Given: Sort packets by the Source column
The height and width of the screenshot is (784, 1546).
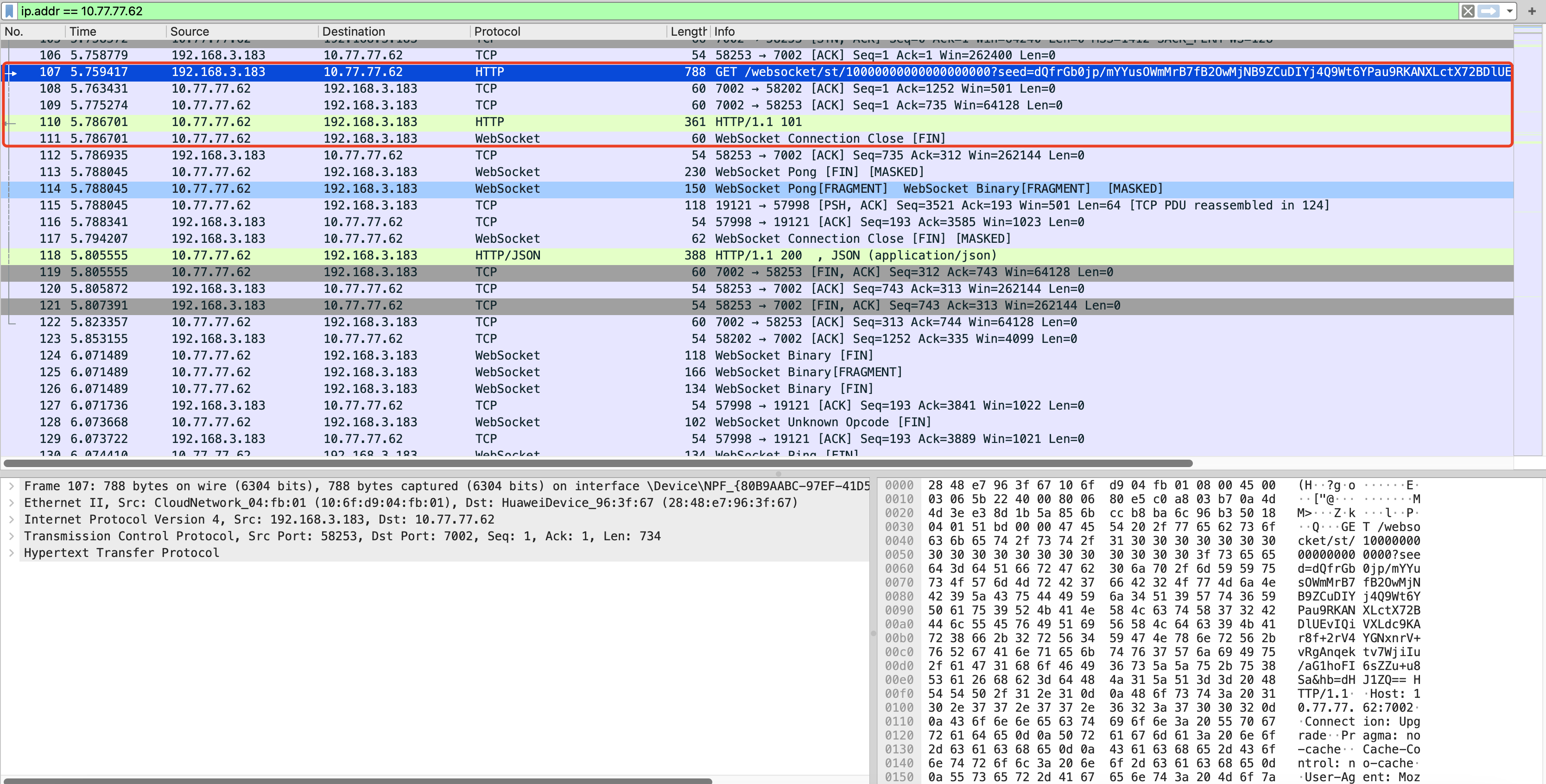Looking at the screenshot, I should pyautogui.click(x=190, y=31).
